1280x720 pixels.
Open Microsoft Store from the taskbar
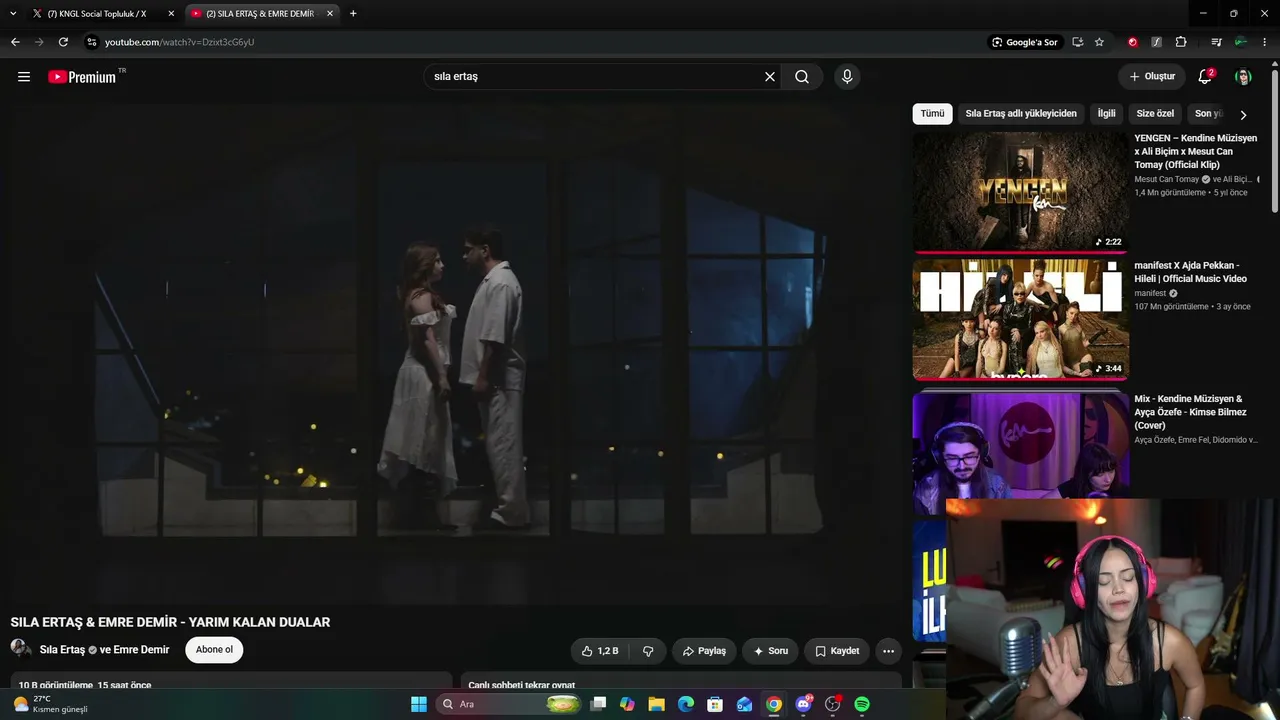pyautogui.click(x=715, y=704)
